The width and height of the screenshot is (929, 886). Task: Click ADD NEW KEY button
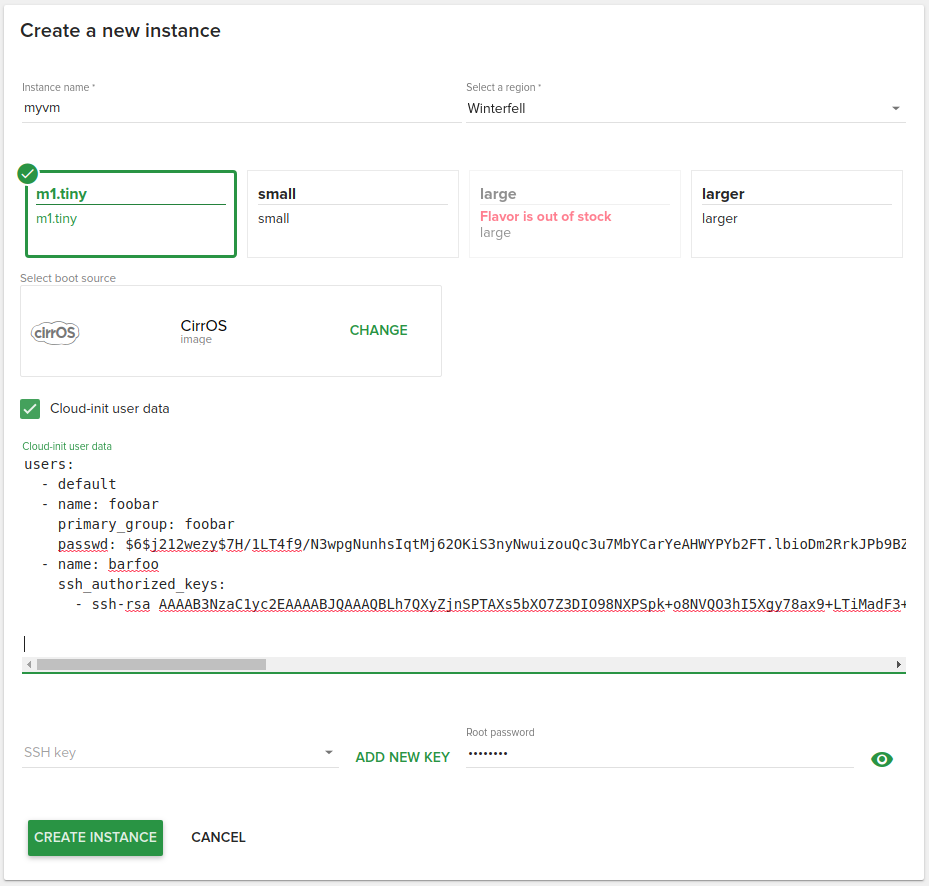(x=403, y=757)
